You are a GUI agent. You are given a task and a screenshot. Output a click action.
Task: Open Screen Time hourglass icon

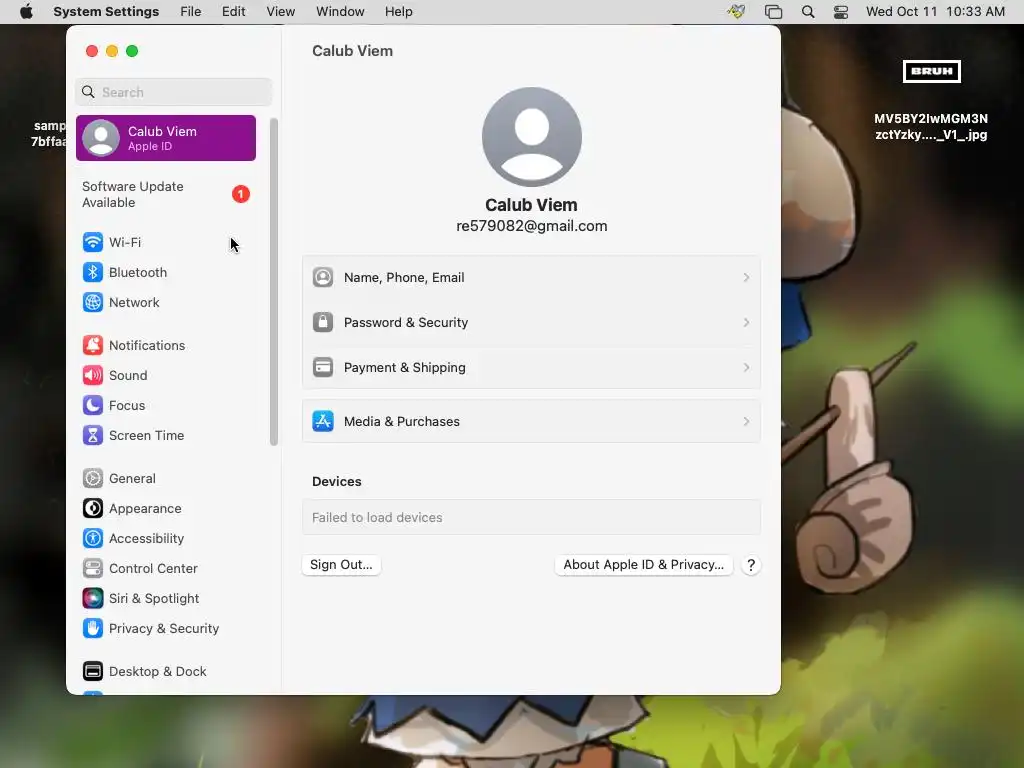point(93,436)
